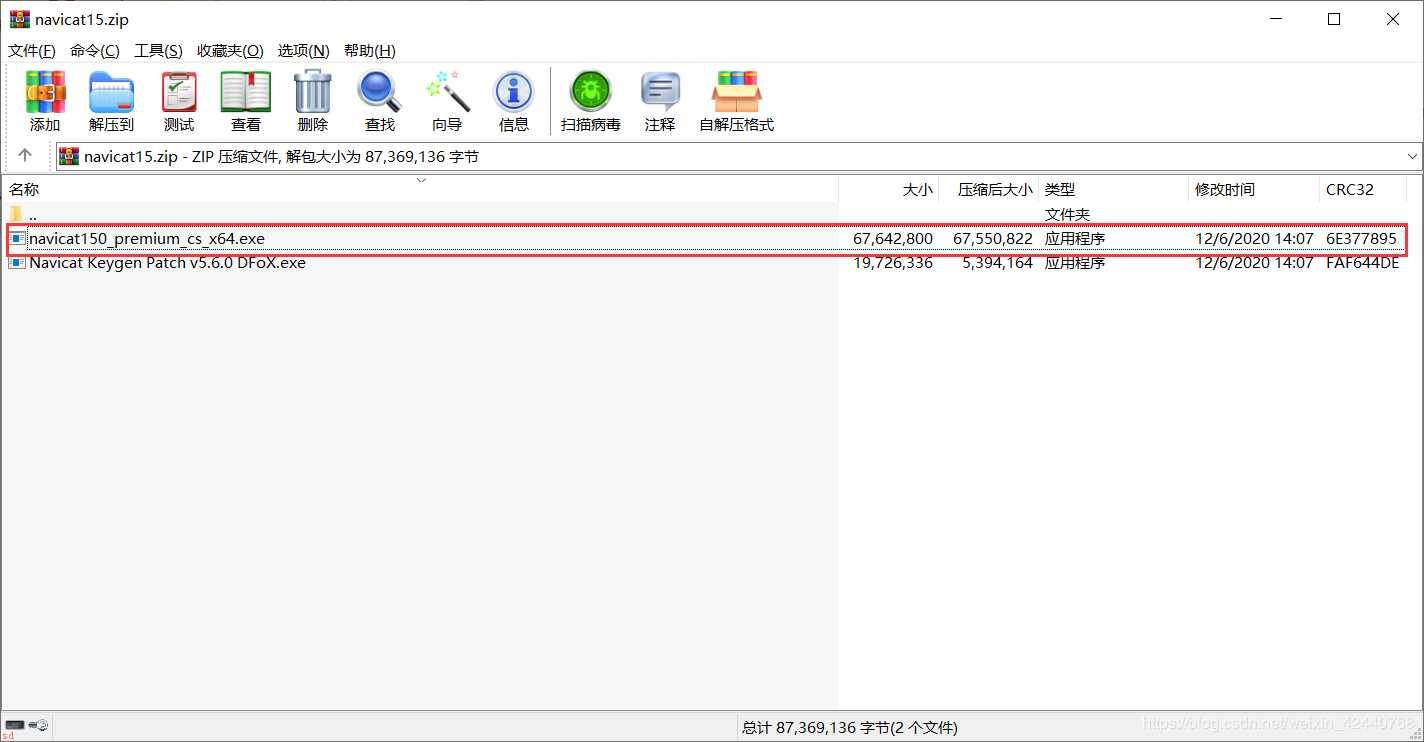Maximize the WinRAR window
Viewport: 1424px width, 742px height.
(x=1334, y=19)
